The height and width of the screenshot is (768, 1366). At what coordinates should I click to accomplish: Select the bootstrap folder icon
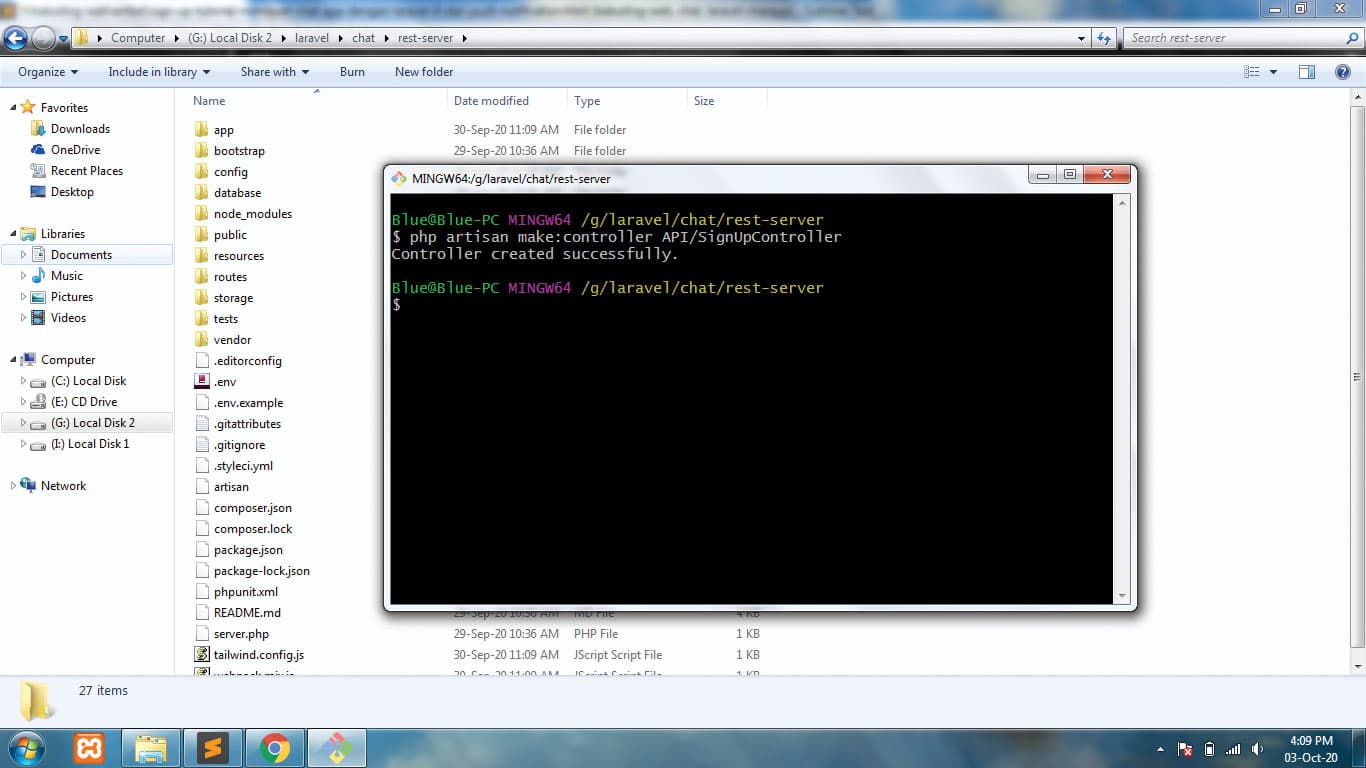(x=201, y=151)
